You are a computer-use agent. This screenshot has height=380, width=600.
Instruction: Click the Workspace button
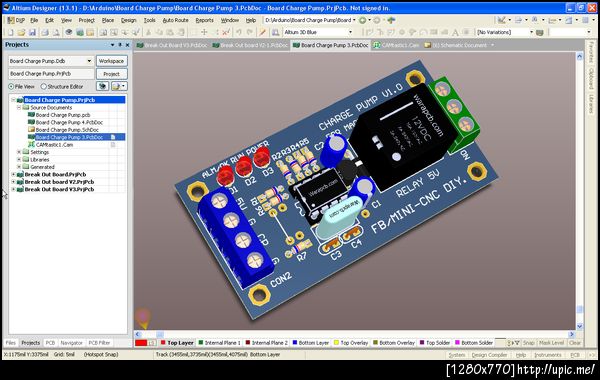click(111, 61)
